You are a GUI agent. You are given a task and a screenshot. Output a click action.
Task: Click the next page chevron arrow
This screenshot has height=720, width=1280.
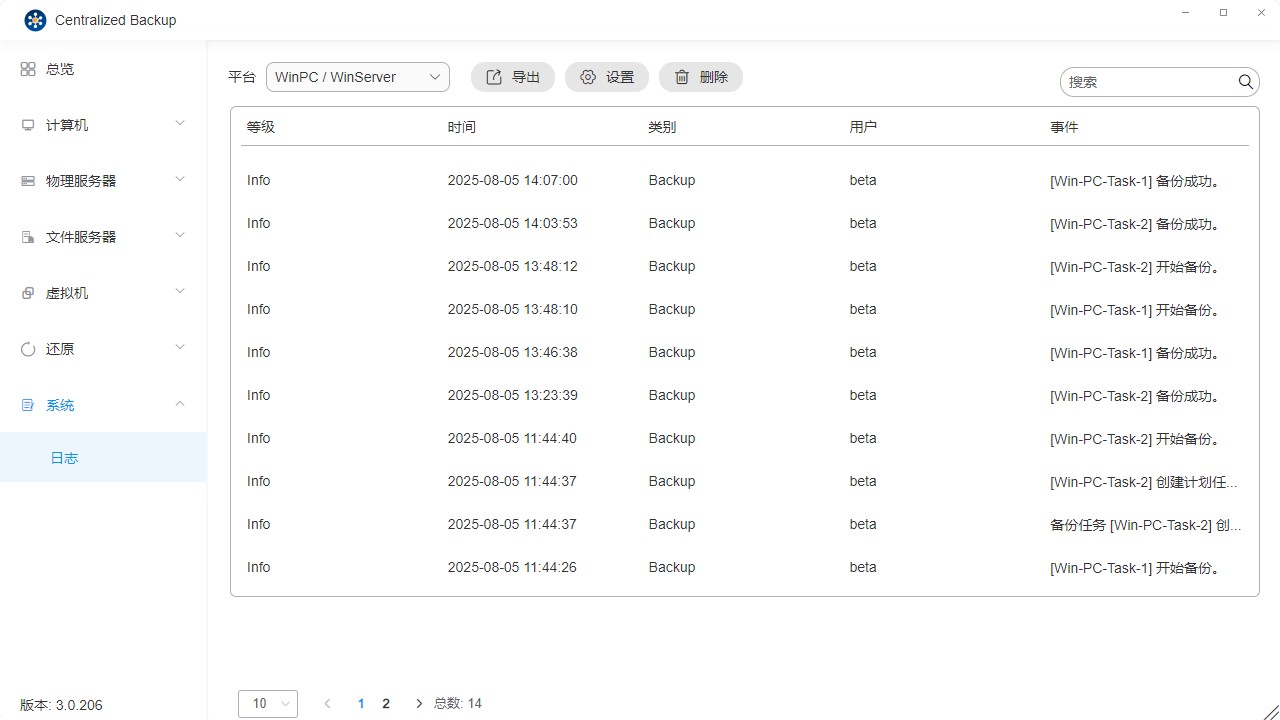(418, 703)
